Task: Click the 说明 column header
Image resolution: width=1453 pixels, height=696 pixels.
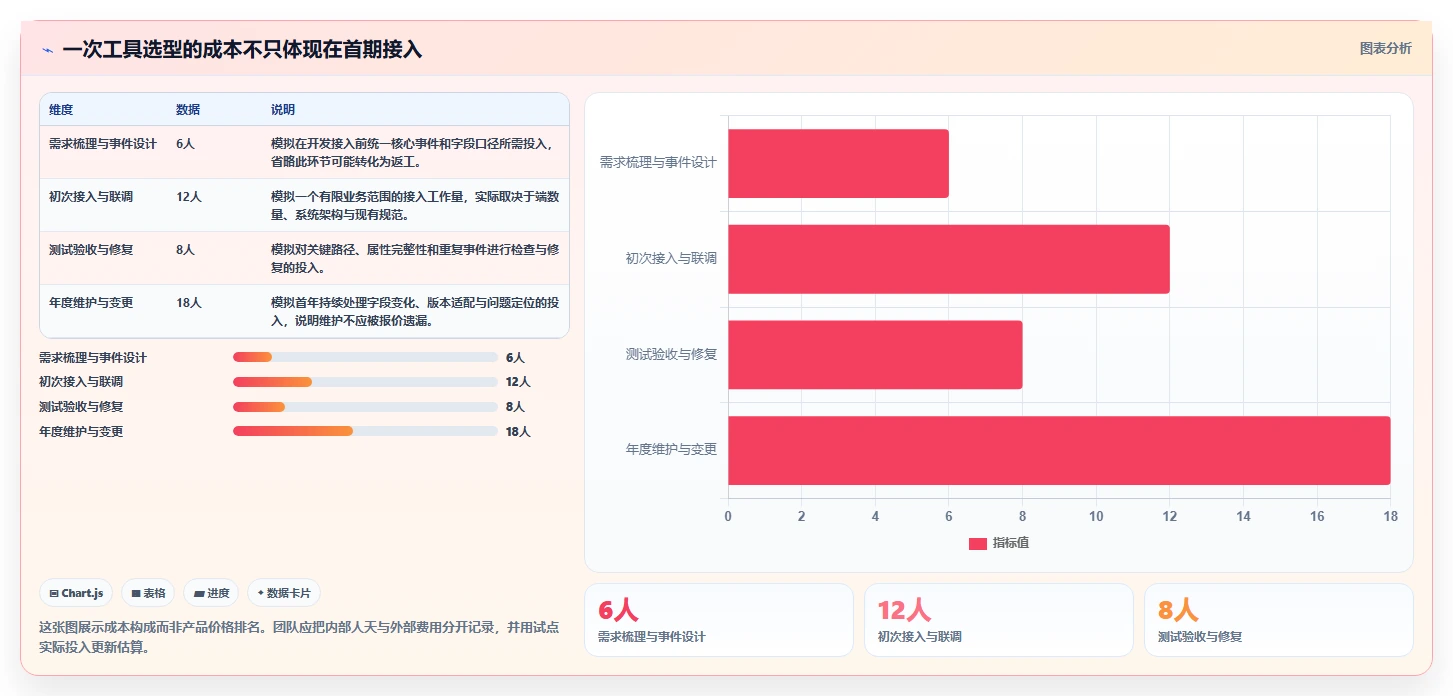Action: [x=283, y=110]
